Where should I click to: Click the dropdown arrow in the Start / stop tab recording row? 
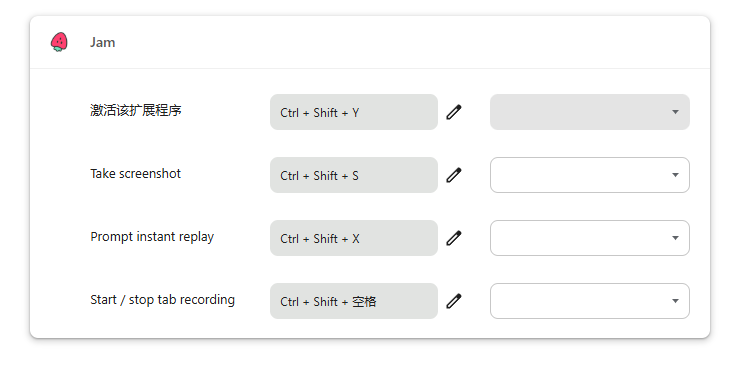pos(675,301)
